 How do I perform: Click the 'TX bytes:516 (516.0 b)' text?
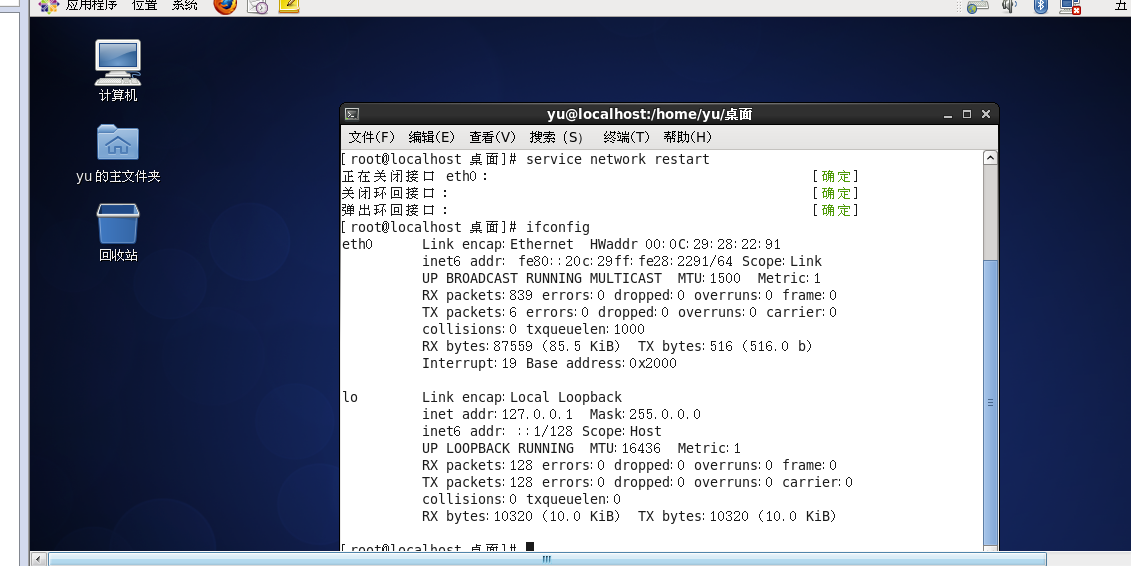tap(725, 347)
